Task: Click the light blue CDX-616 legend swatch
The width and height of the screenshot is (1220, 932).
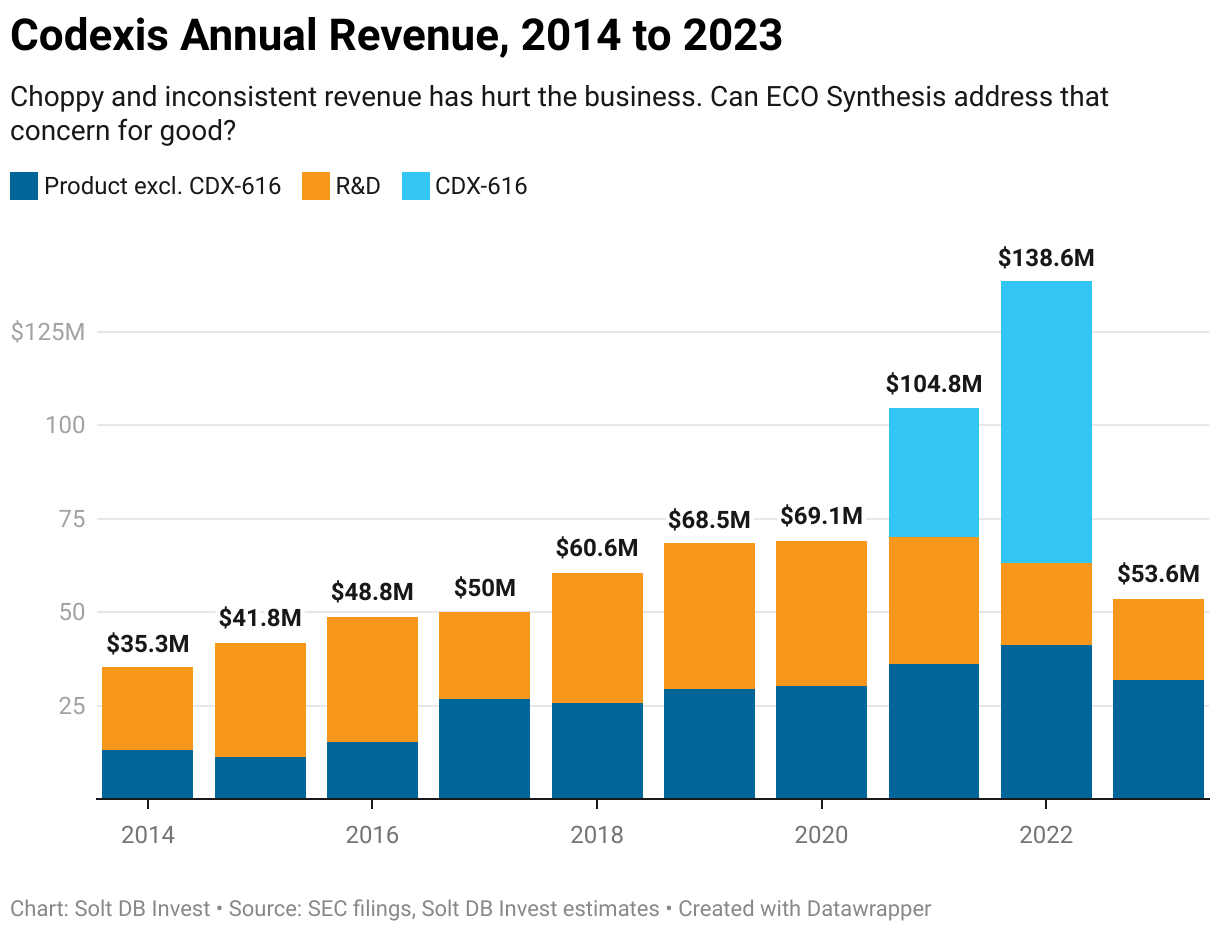Action: [415, 186]
